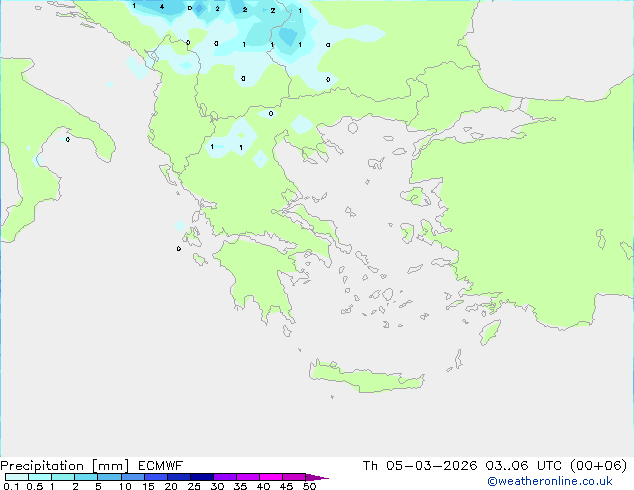The width and height of the screenshot is (634, 490).
Task: Click the 1–2 mm legend color swatch
Action: click(63, 477)
